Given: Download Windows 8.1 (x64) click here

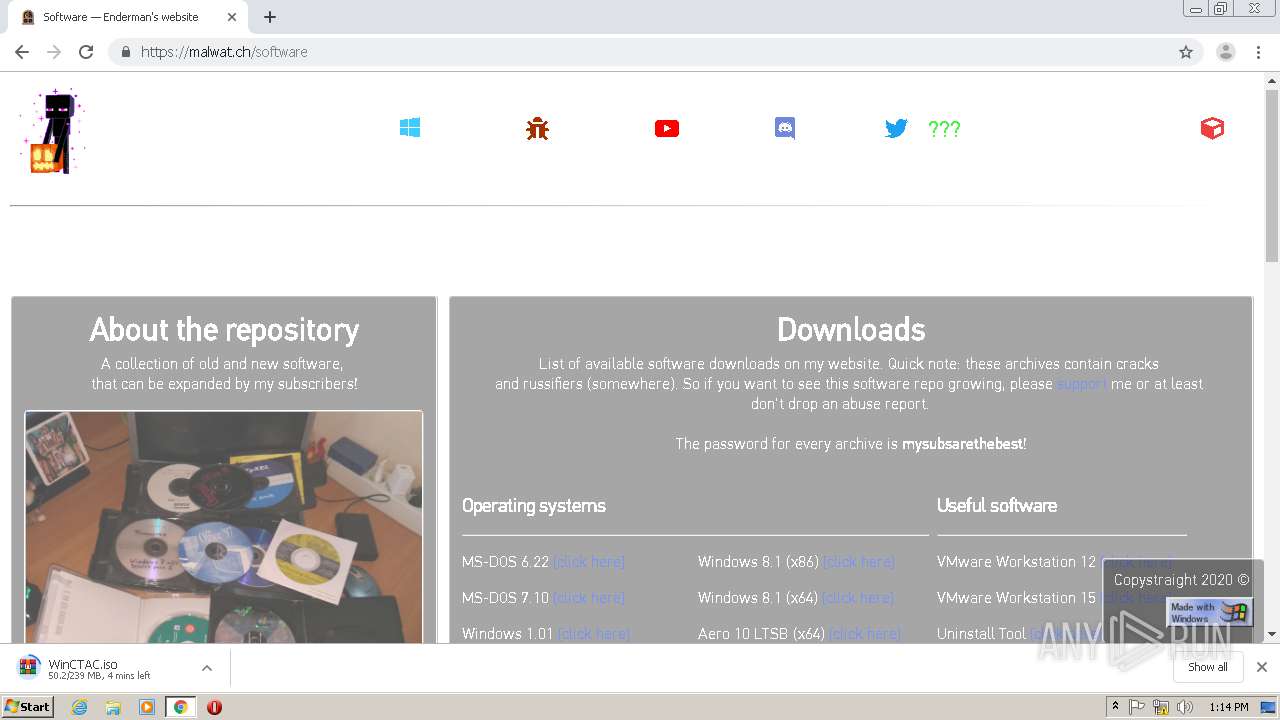Looking at the screenshot, I should point(858,598).
